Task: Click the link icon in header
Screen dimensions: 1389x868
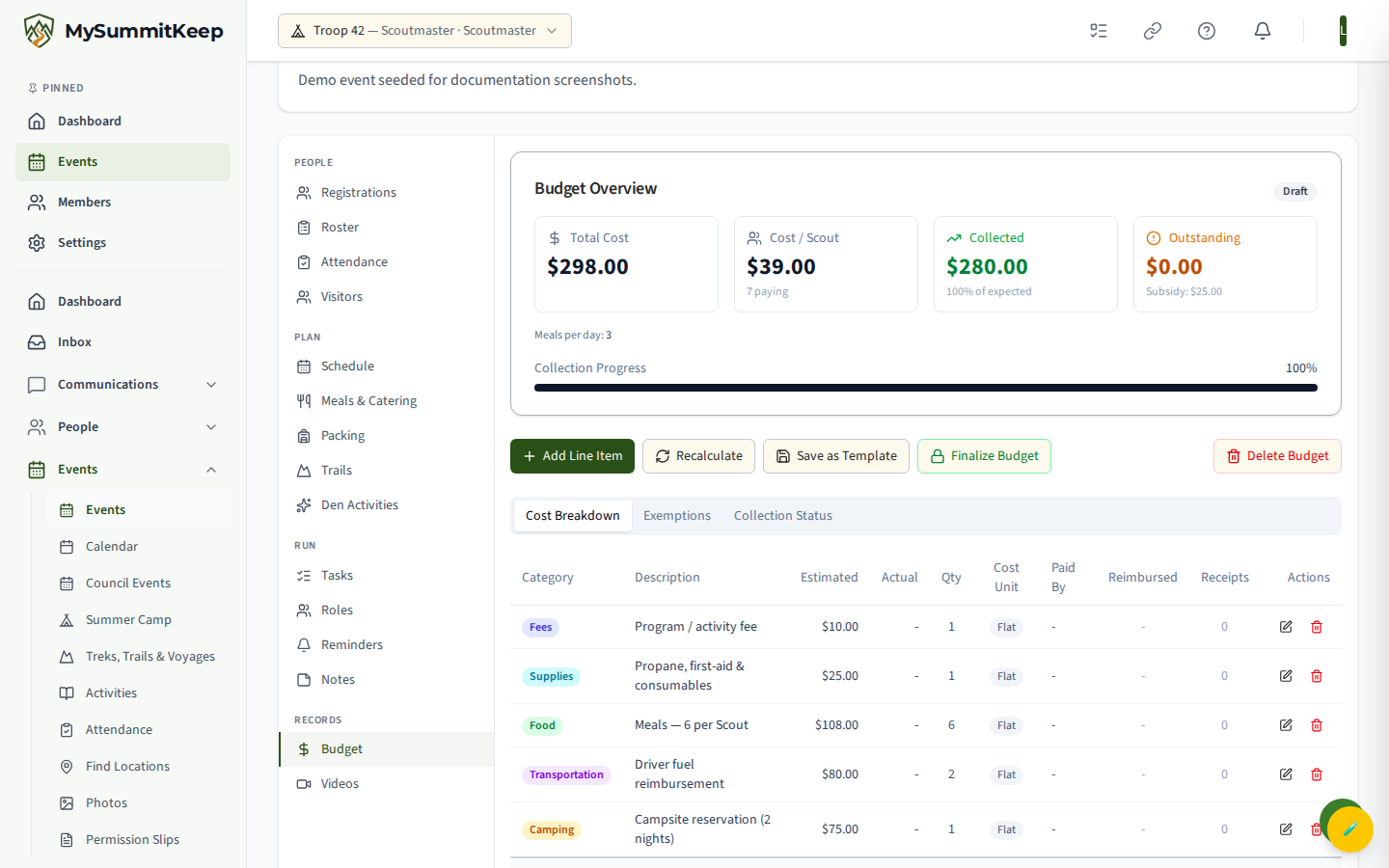Action: [1153, 31]
